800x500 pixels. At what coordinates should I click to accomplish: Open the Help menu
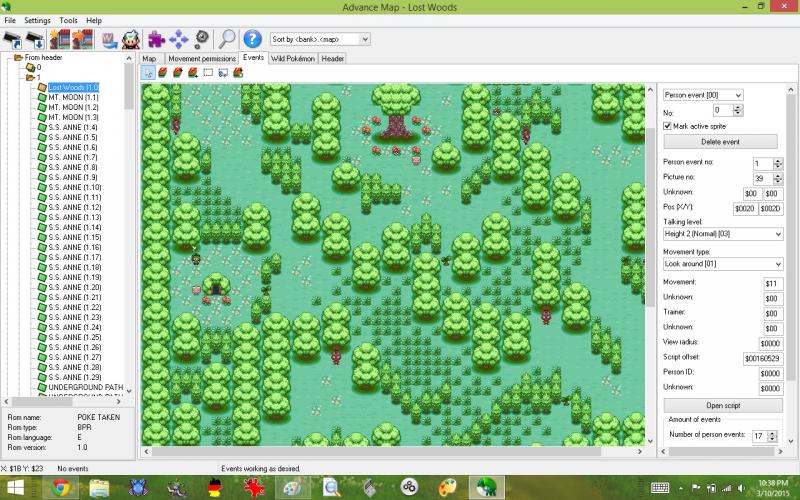94,20
